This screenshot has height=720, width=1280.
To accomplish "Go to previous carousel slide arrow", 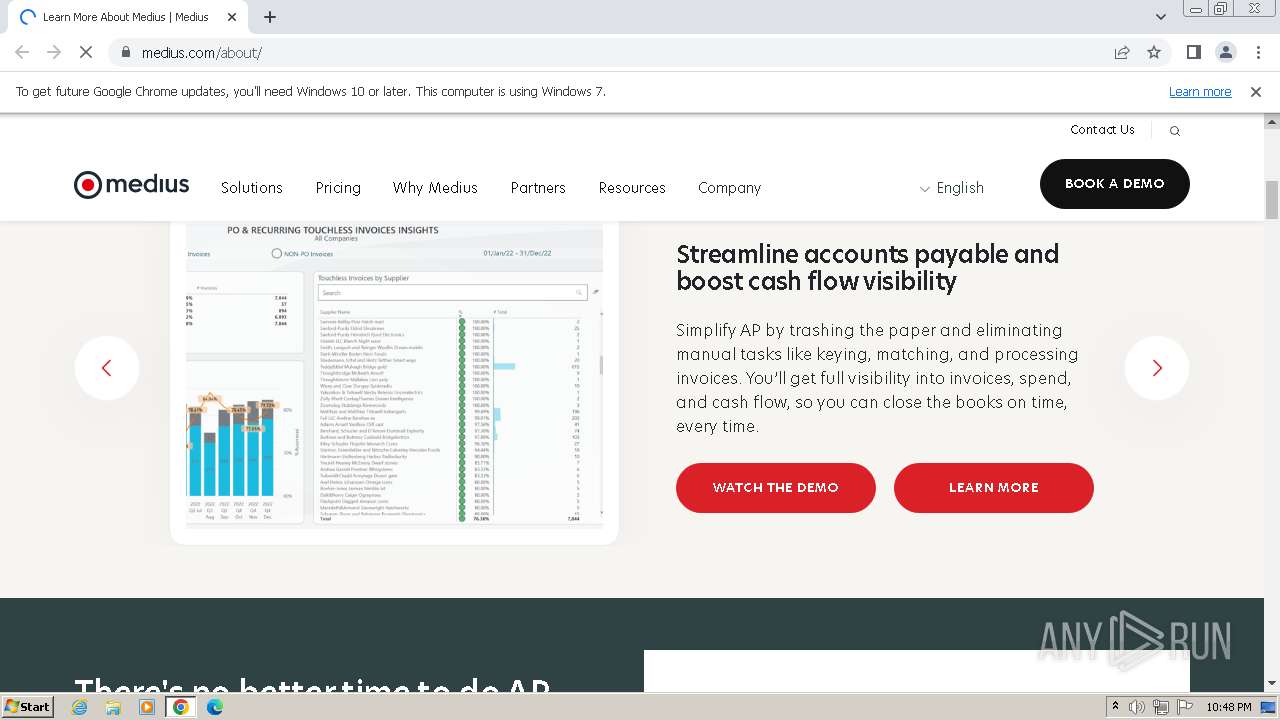I will pos(107,368).
